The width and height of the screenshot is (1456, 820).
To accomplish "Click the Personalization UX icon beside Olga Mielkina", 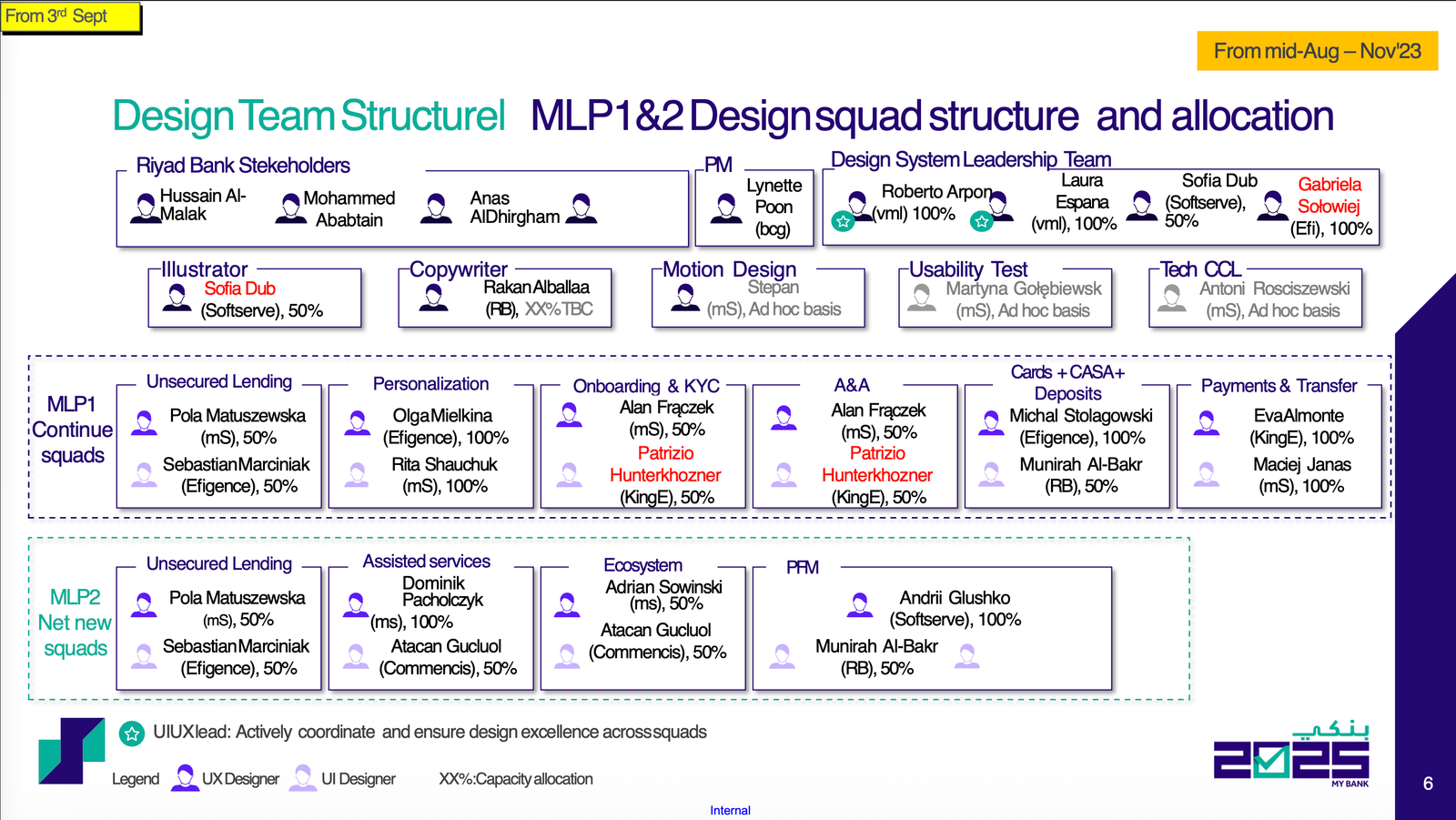I will click(358, 422).
